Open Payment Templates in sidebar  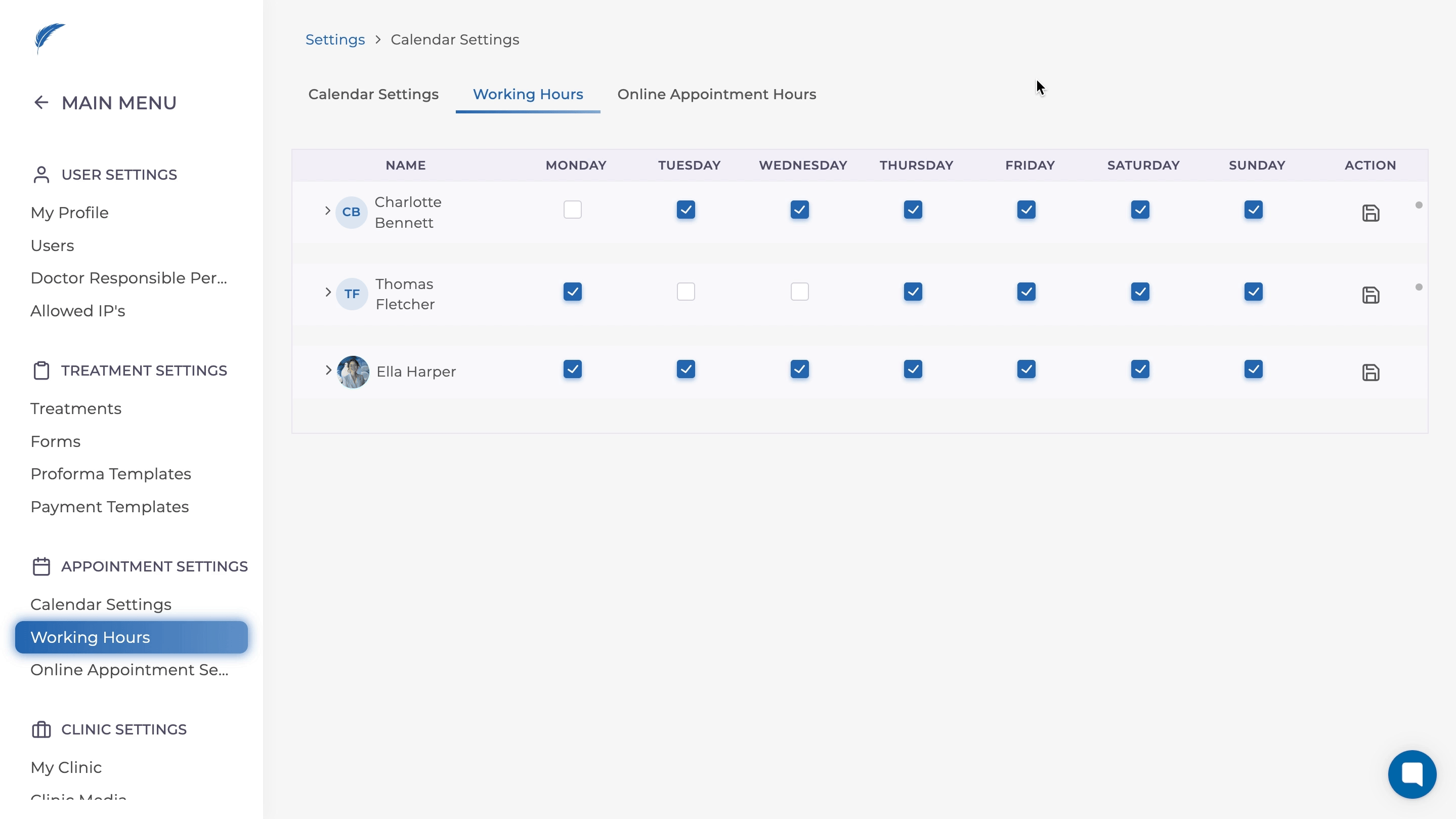pyautogui.click(x=110, y=507)
